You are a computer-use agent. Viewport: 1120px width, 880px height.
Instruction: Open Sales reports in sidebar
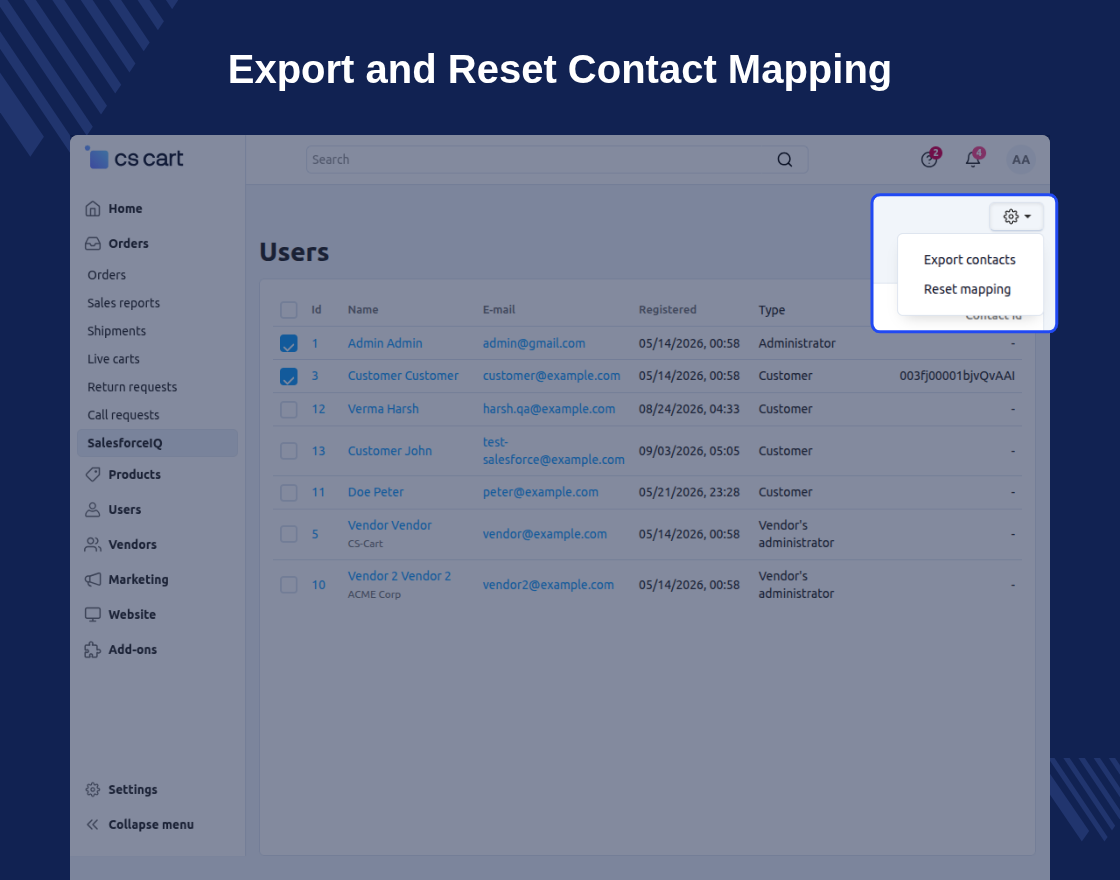click(x=124, y=303)
